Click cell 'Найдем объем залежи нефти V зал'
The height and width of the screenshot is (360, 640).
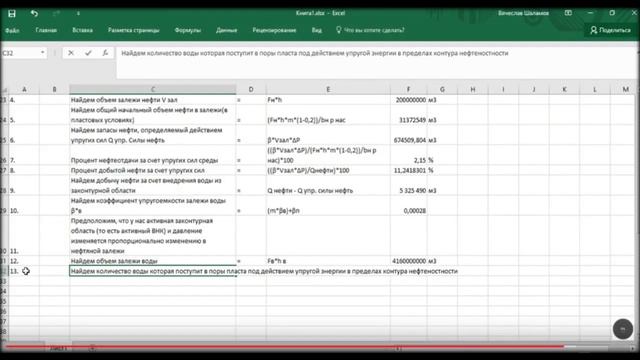(x=153, y=100)
